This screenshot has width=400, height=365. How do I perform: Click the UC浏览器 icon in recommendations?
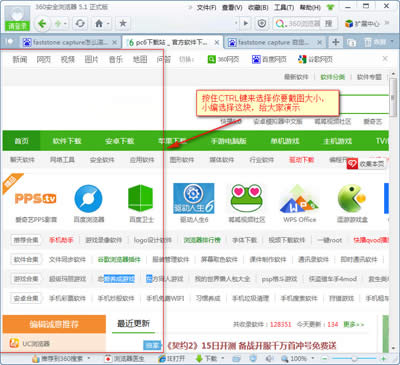[x=14, y=343]
